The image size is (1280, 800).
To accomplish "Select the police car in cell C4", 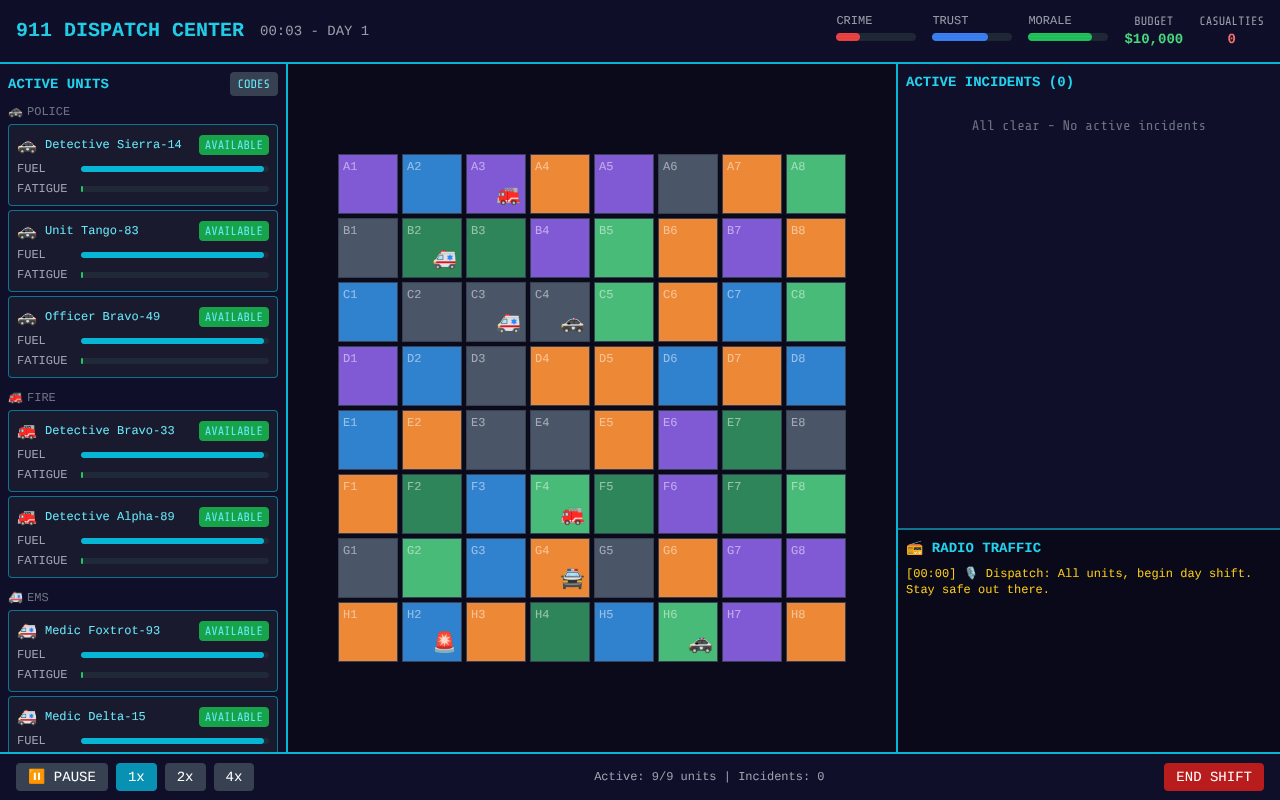I will (x=572, y=323).
